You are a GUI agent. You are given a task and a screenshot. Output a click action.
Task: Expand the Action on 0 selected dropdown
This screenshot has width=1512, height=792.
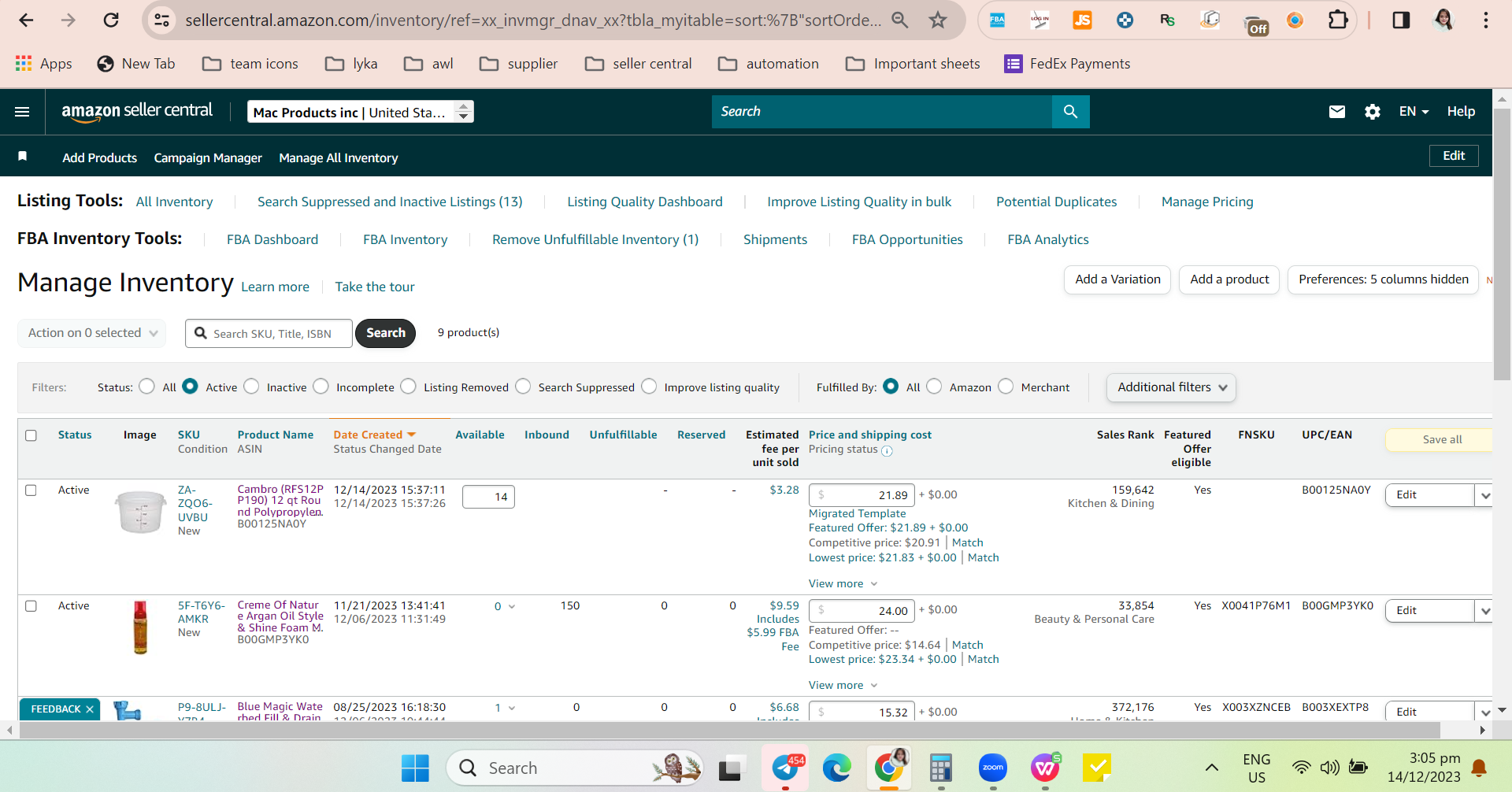click(92, 333)
